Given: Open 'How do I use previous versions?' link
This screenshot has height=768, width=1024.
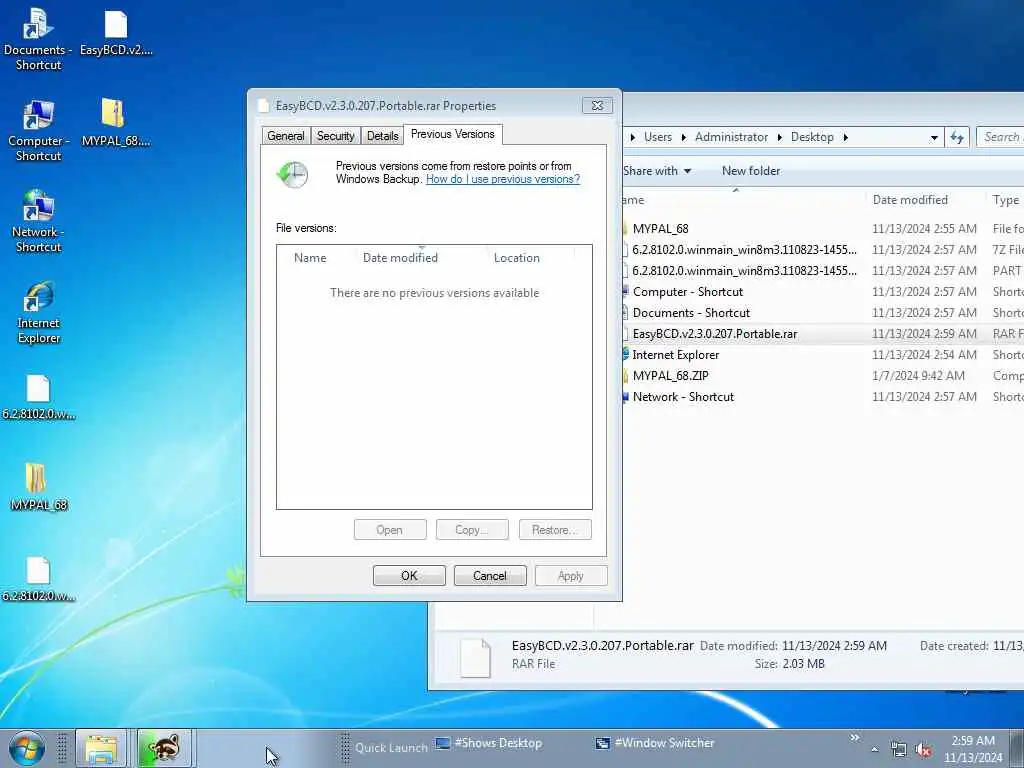Looking at the screenshot, I should pyautogui.click(x=503, y=179).
